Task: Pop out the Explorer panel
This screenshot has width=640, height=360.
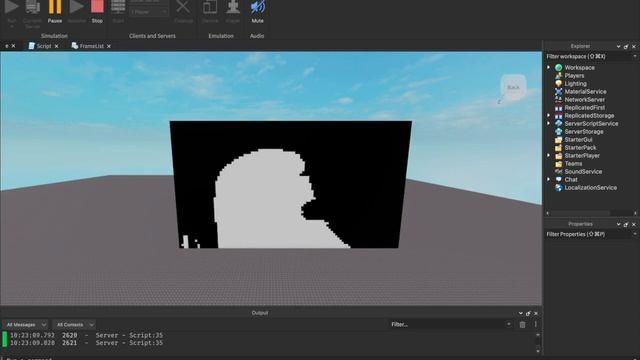Action: tap(626, 46)
